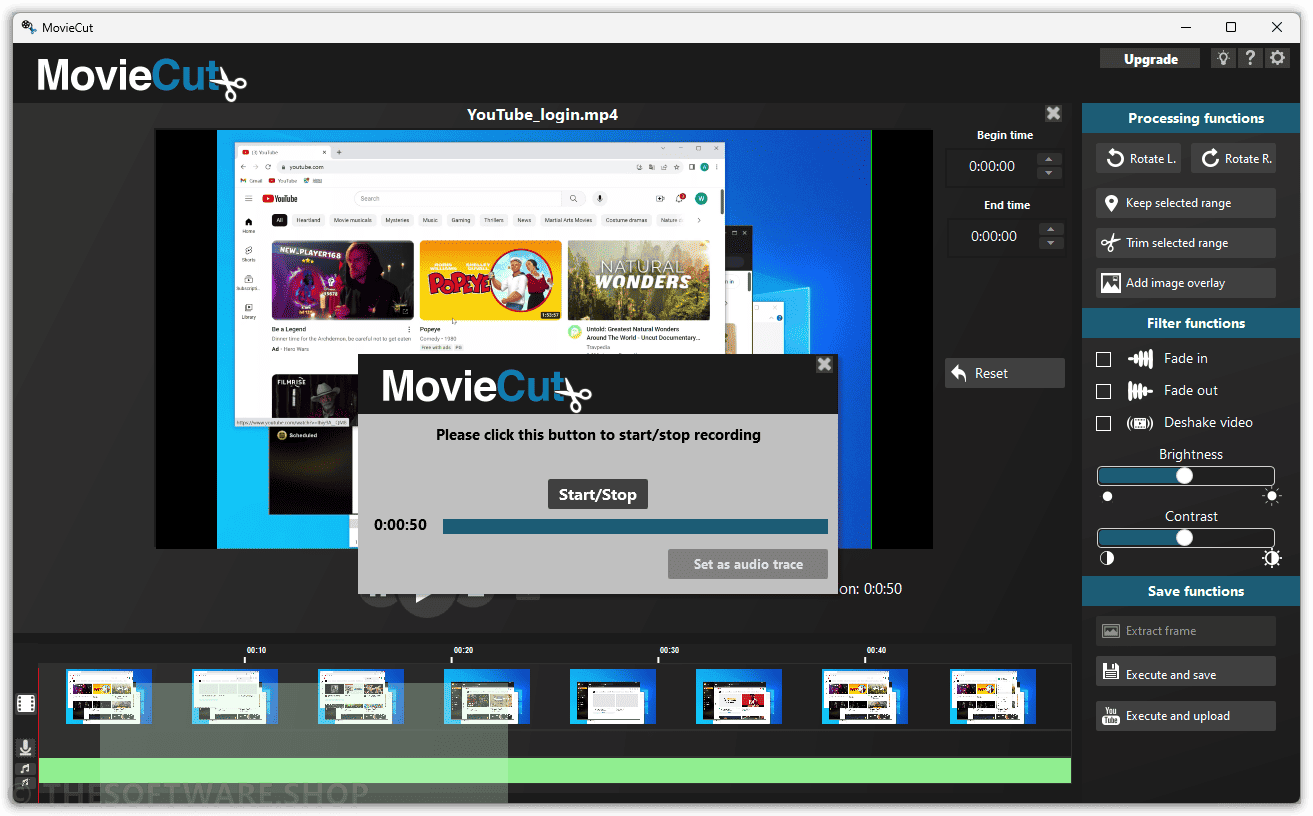Click the Reset button

[x=1005, y=373]
